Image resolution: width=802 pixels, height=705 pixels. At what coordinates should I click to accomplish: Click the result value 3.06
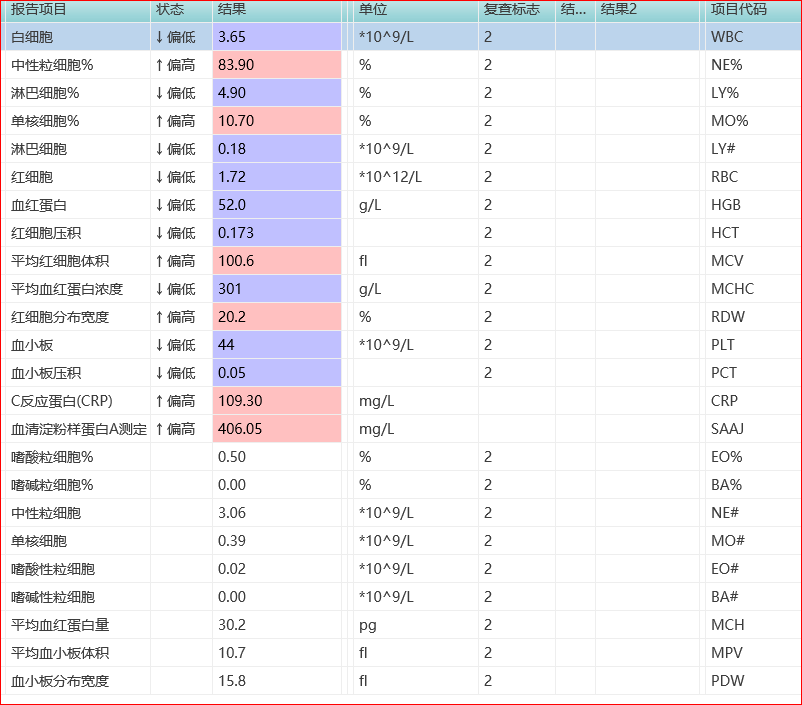click(232, 513)
